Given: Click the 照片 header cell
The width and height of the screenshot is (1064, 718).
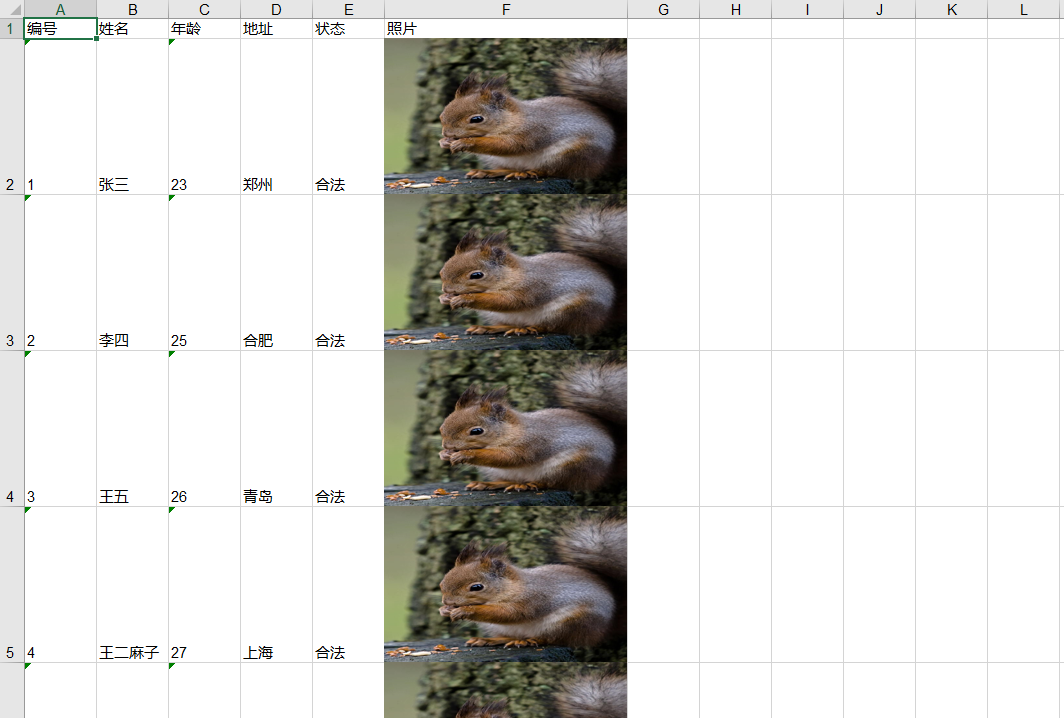Looking at the screenshot, I should [506, 29].
